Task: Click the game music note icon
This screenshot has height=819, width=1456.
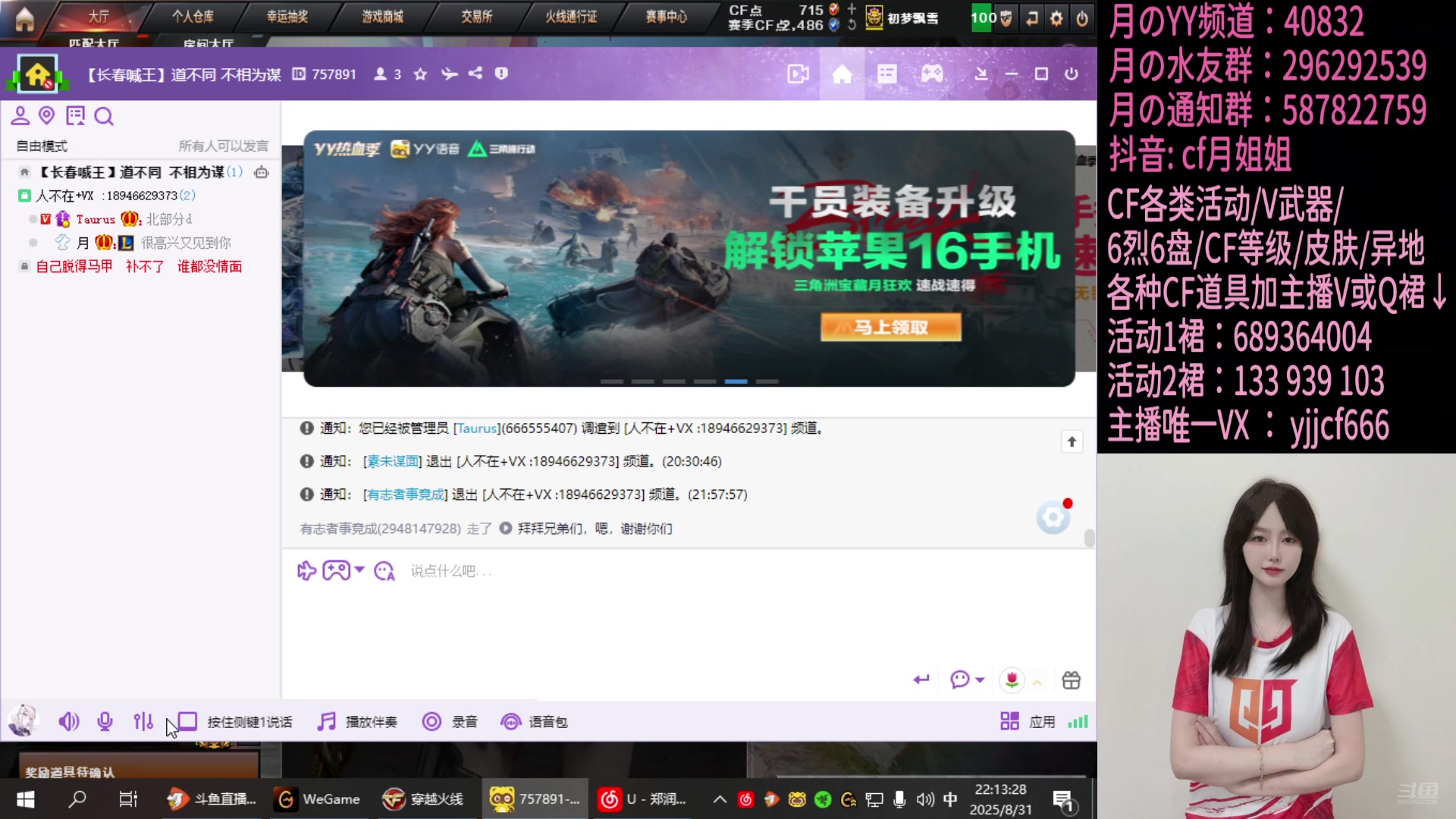Action: click(1032, 18)
